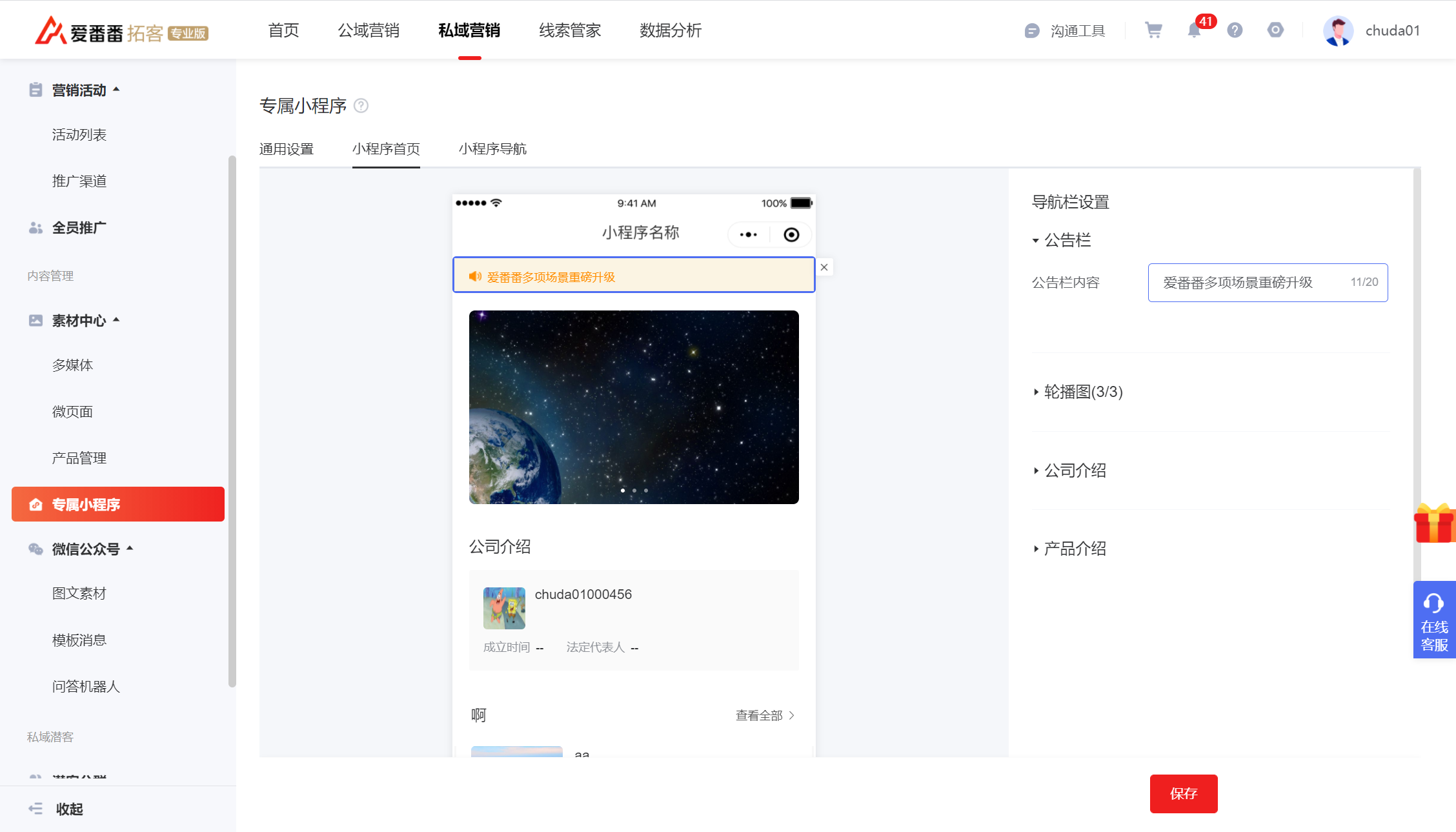Click the highlighted announcement bar preview

[x=634, y=275]
